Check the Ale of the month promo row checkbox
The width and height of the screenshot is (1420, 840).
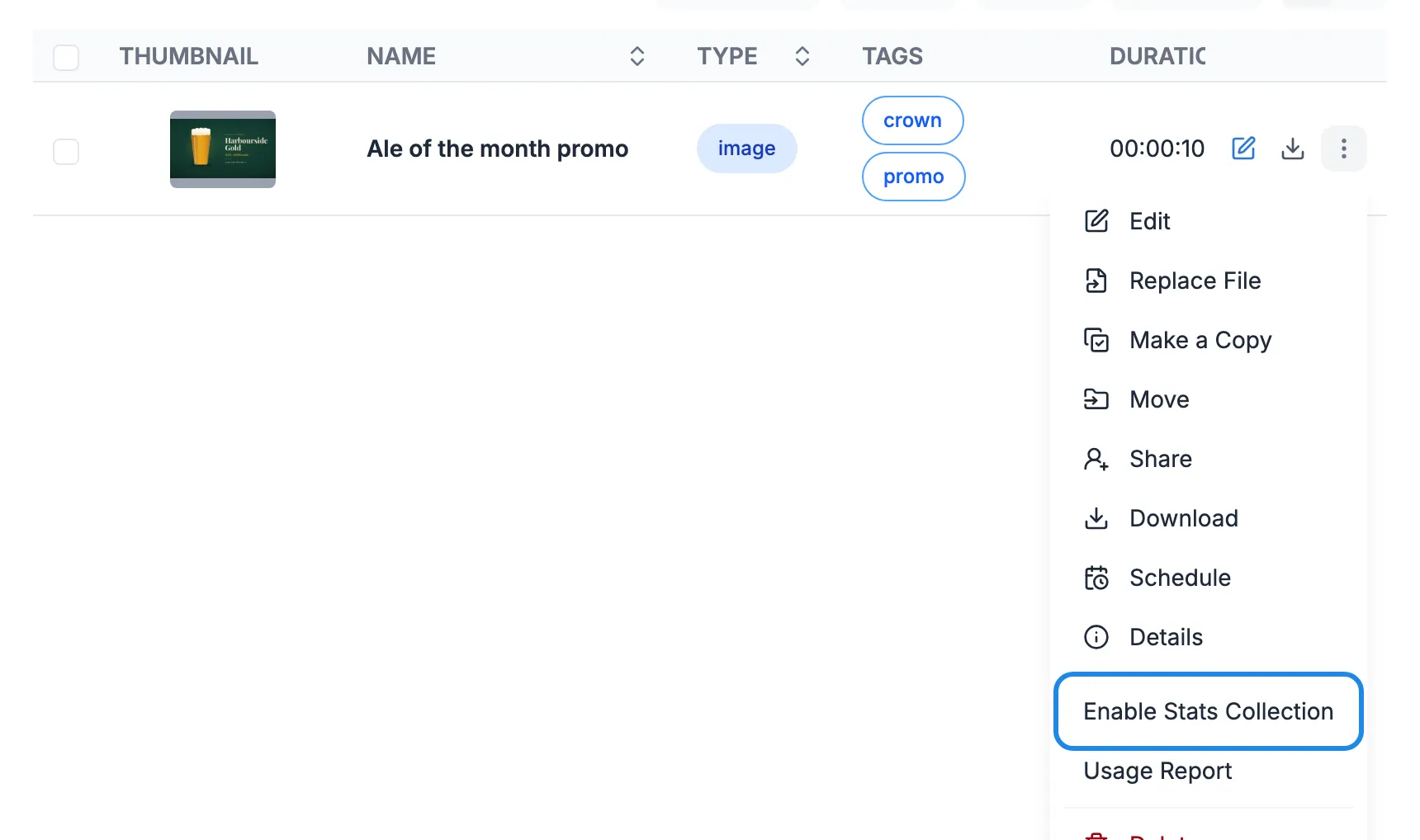pos(66,151)
